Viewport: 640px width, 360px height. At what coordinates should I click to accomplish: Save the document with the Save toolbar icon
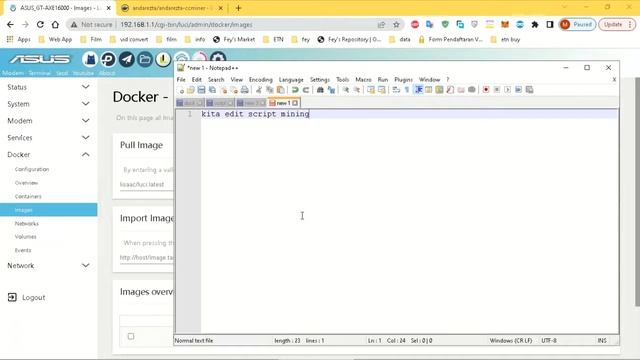(201, 90)
